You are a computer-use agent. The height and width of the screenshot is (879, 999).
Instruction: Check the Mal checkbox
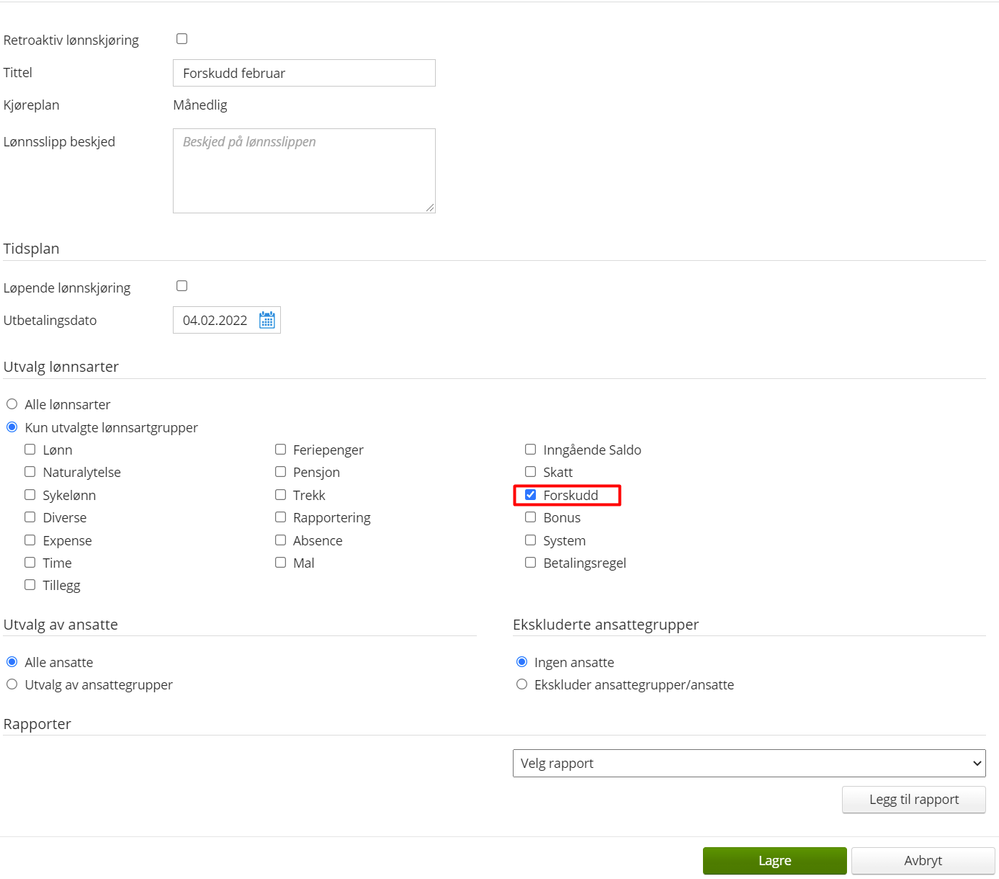point(280,562)
